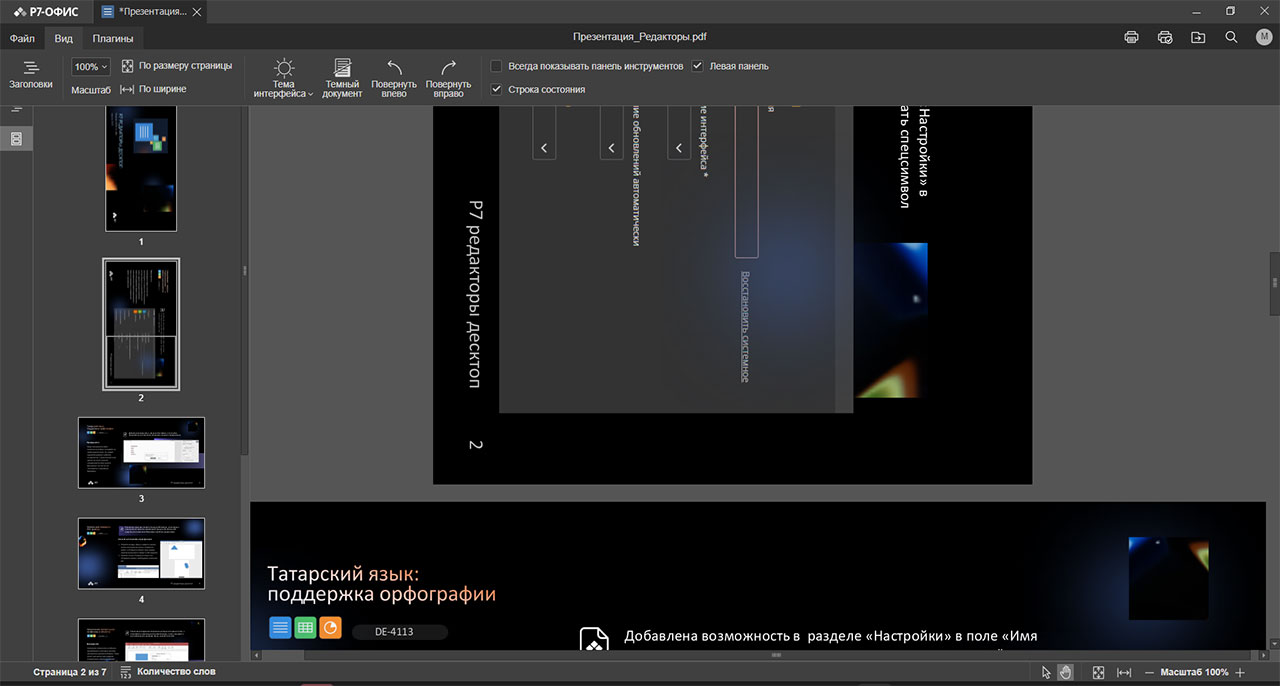Image resolution: width=1280 pixels, height=686 pixels.
Task: Click the horizontal scrollbar thumb
Action: [x=776, y=655]
